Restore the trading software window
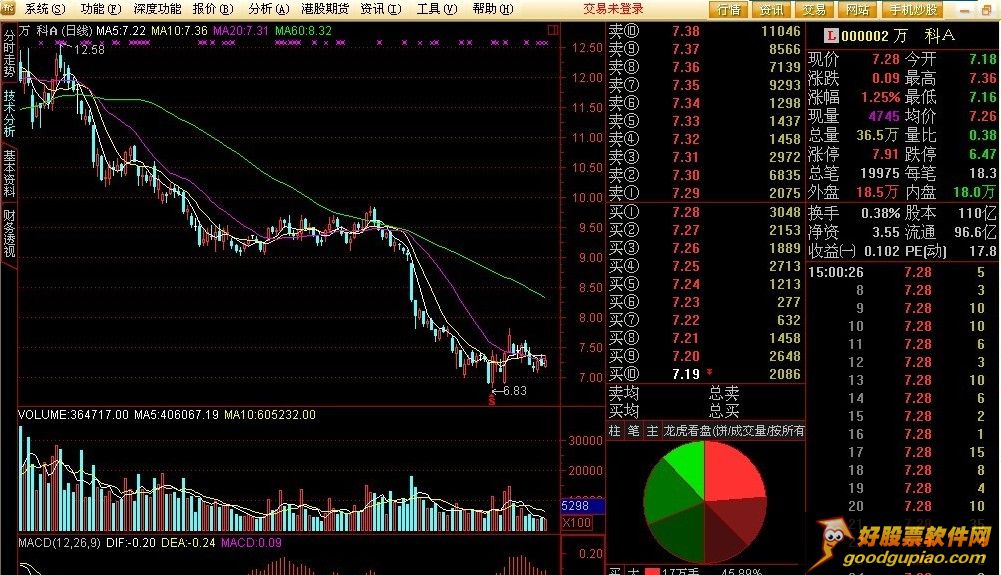1001x575 pixels. coord(986,10)
